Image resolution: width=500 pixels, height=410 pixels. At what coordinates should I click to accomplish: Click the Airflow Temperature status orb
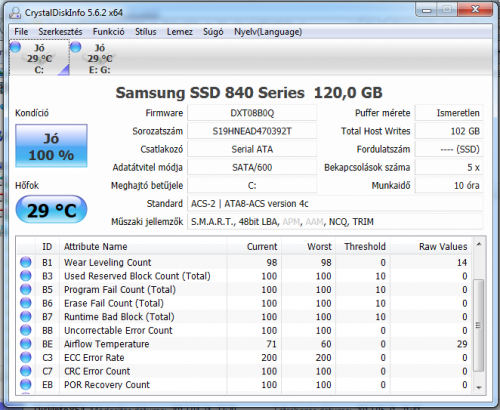(x=26, y=344)
